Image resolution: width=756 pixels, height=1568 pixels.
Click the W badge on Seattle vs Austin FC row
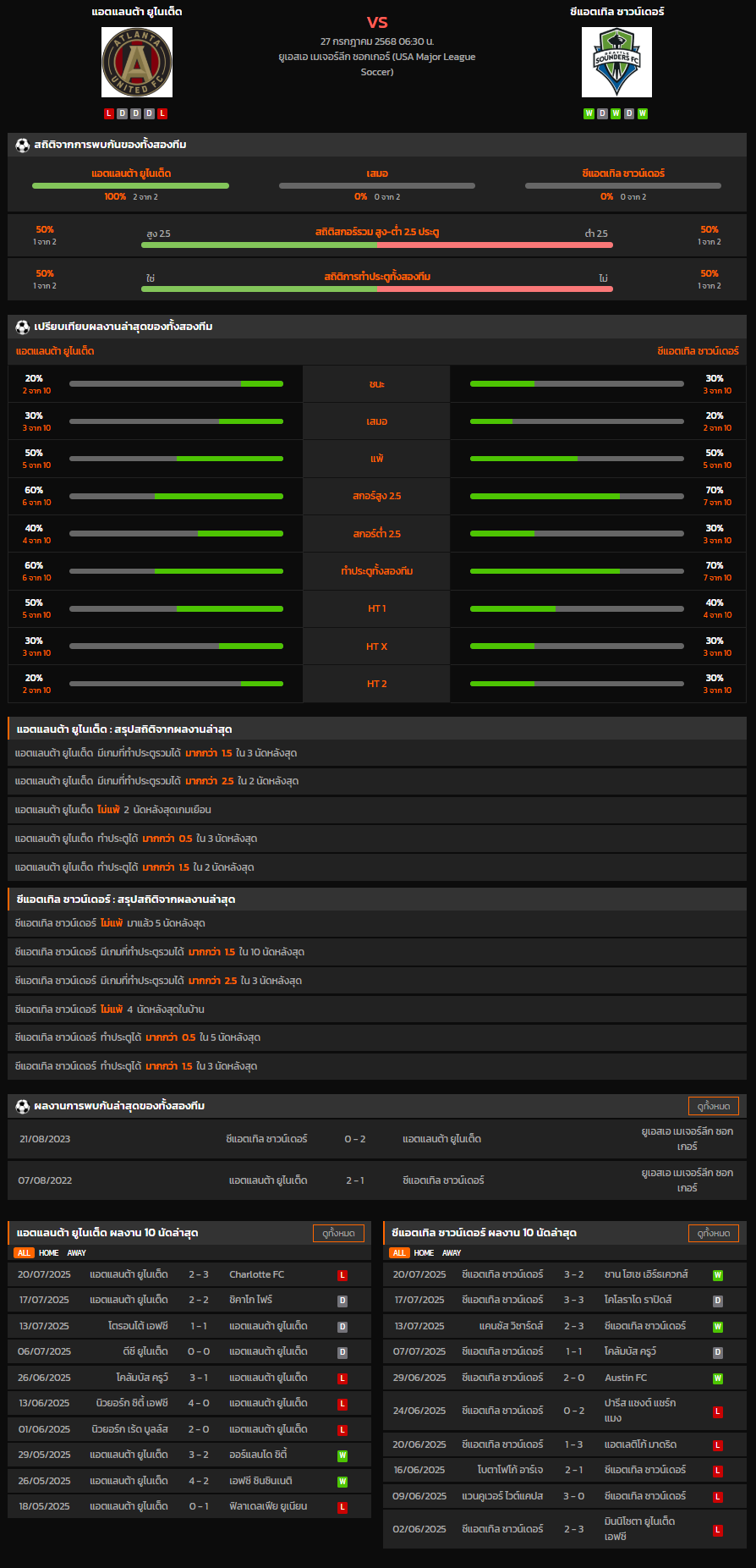point(718,1378)
